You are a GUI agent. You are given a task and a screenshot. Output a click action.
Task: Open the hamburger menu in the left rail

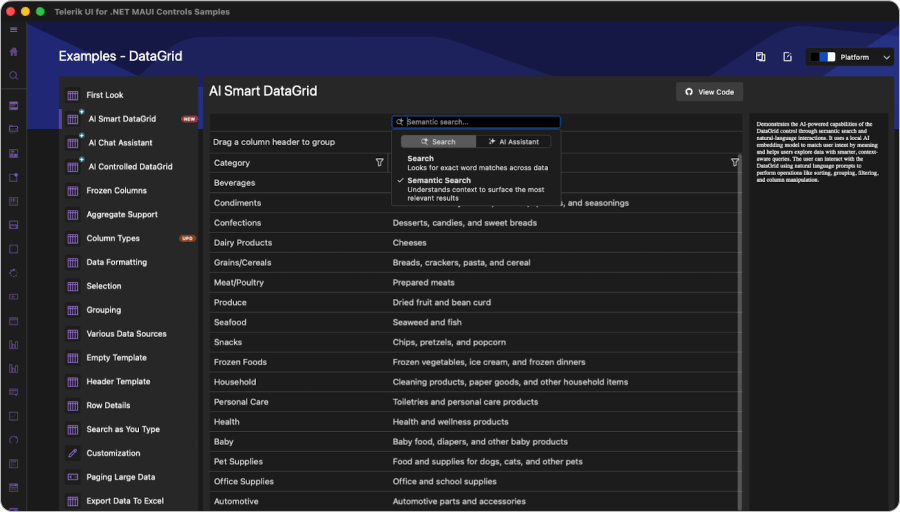pyautogui.click(x=14, y=30)
